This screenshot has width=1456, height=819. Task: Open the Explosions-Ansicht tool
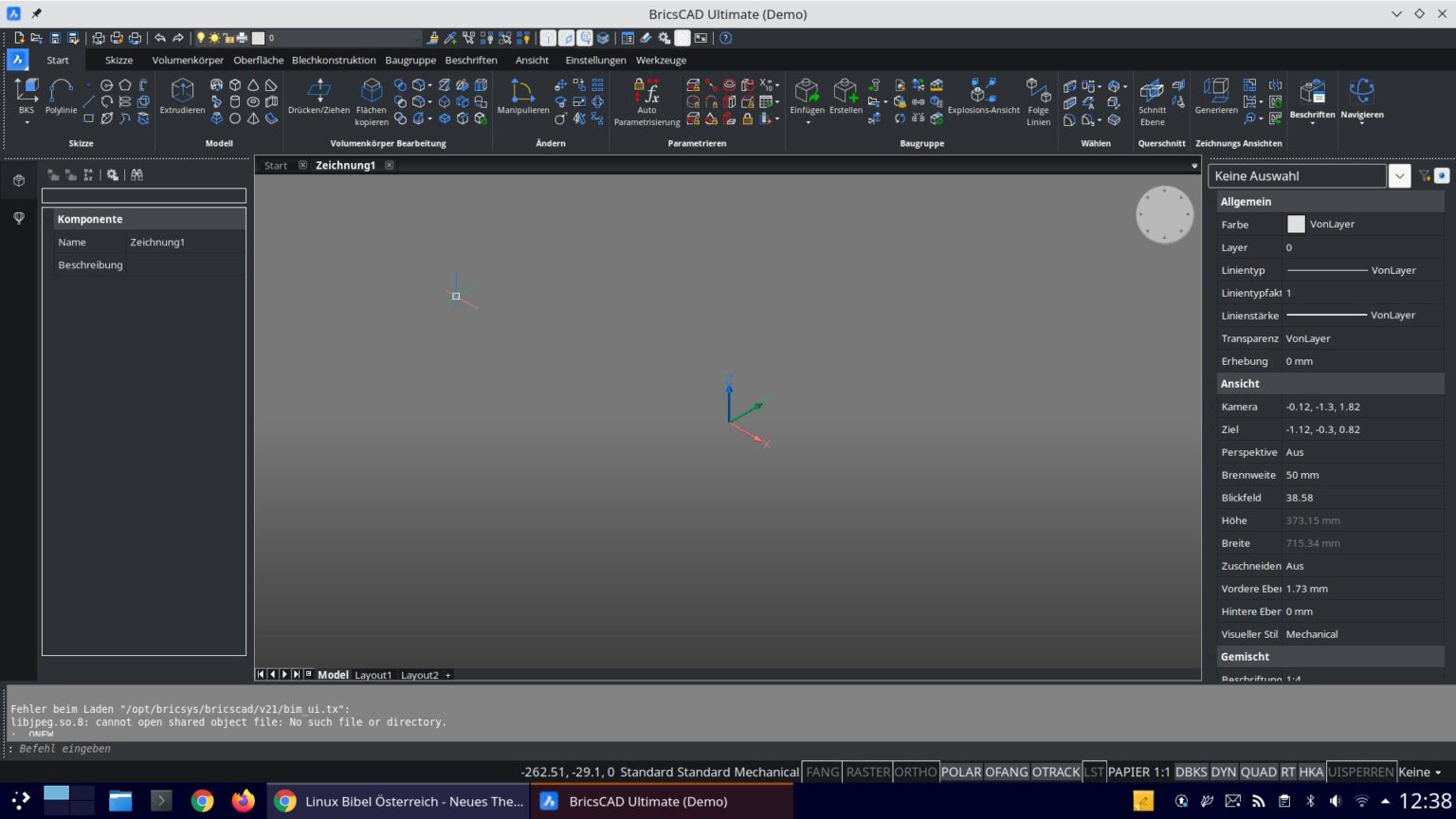tap(984, 100)
